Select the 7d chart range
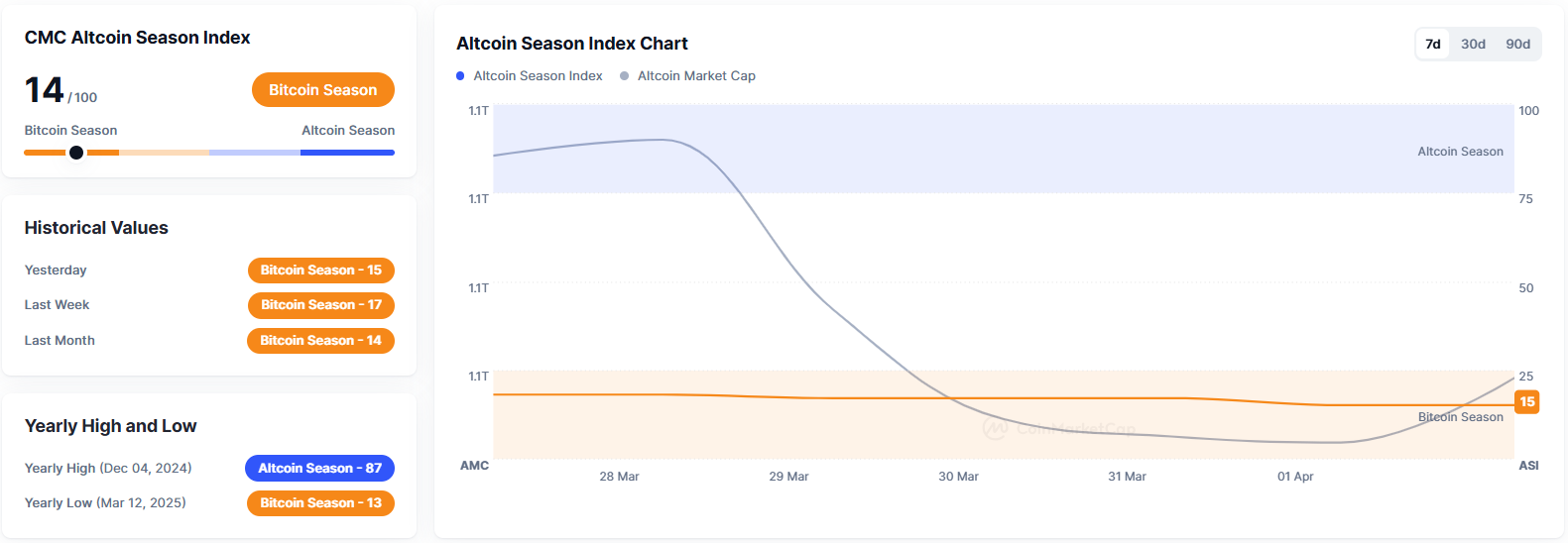 pos(1432,44)
